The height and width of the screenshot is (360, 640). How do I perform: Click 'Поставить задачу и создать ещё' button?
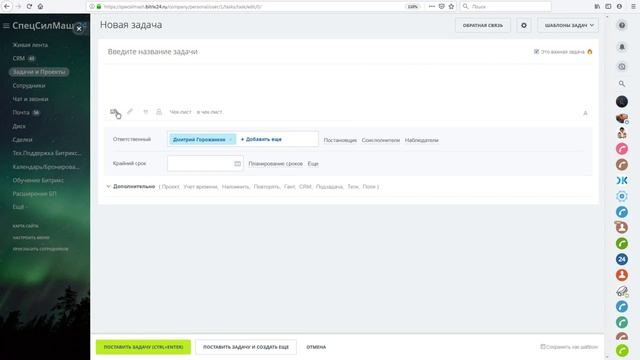coord(246,347)
